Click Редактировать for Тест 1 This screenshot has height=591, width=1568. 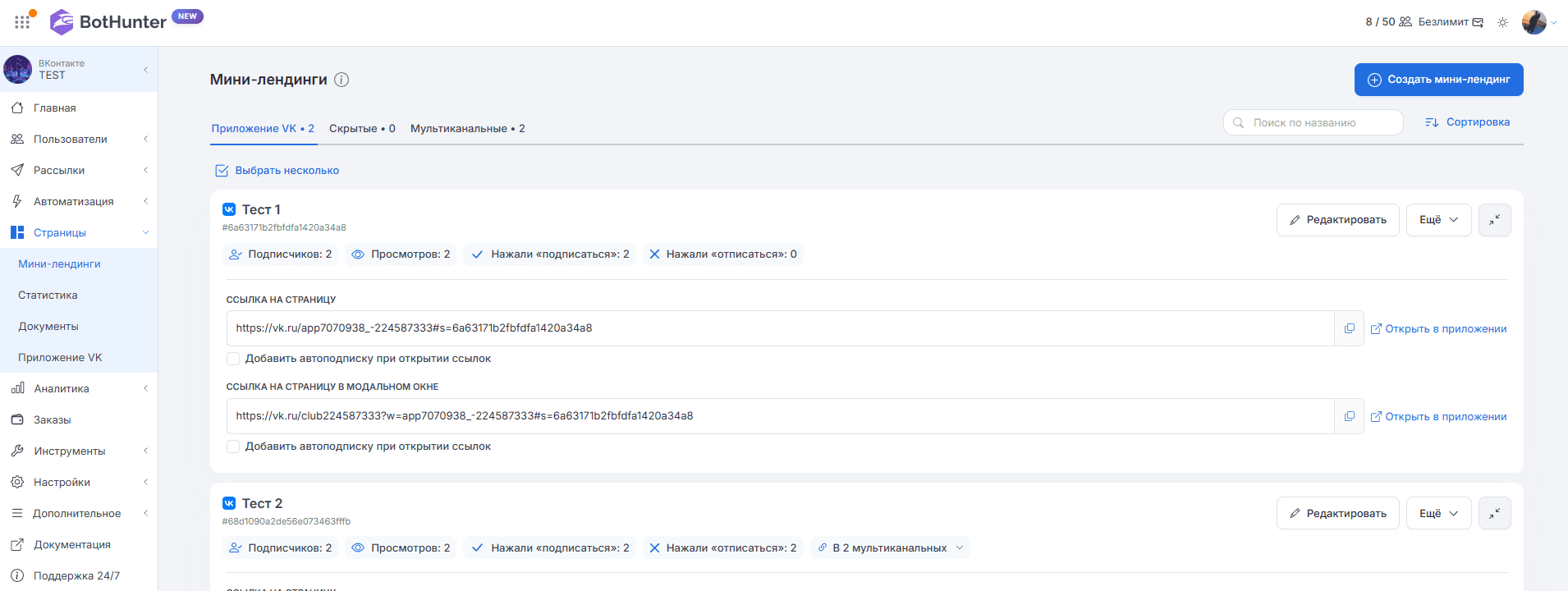point(1337,220)
